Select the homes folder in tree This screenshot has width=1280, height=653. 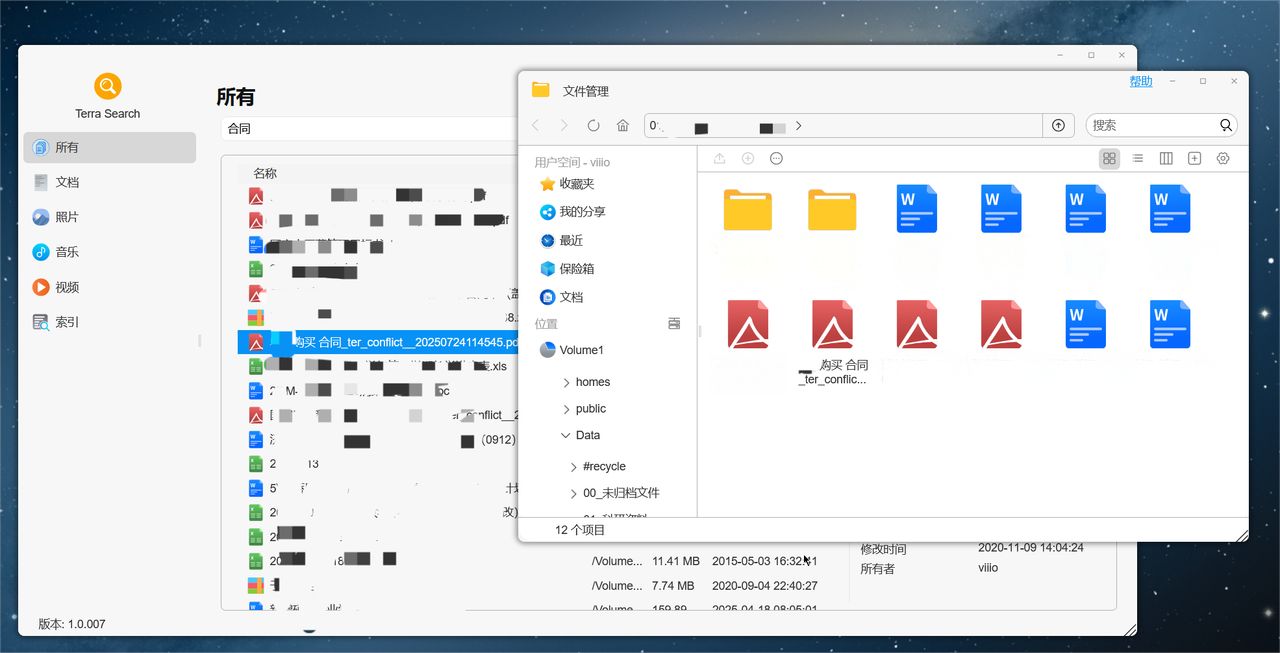(593, 382)
